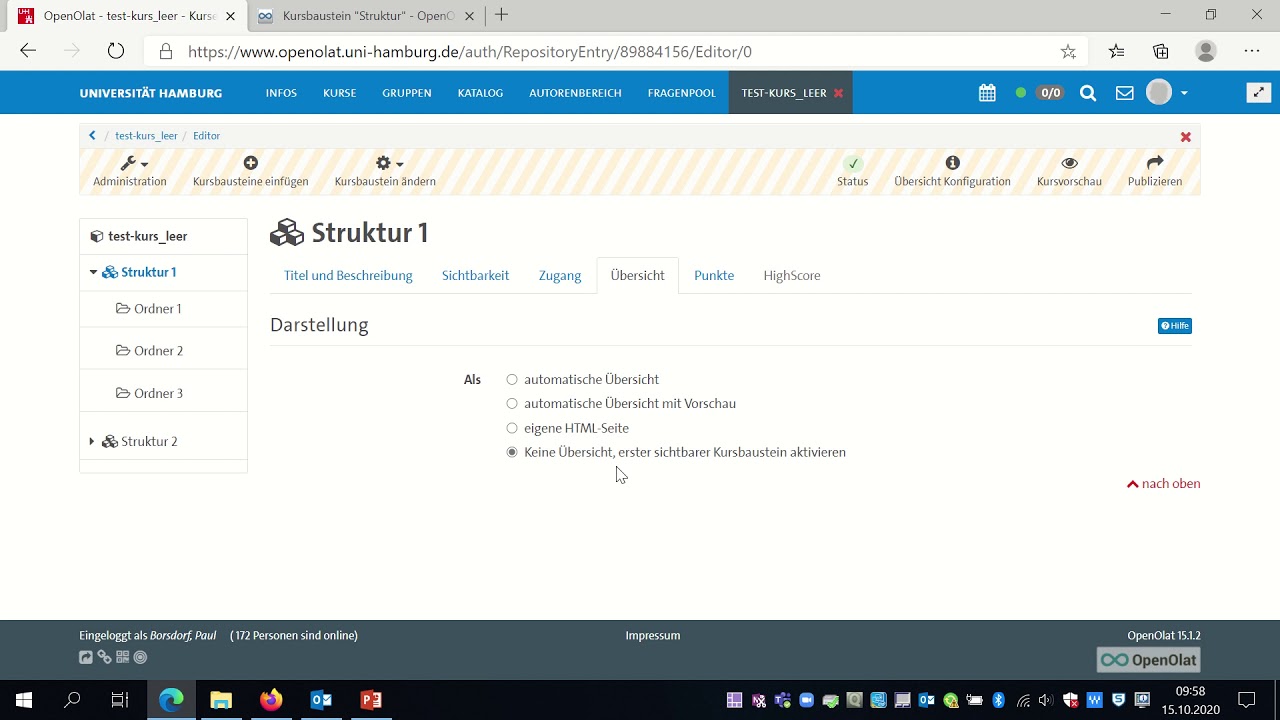Open a new browser tab
The width and height of the screenshot is (1280, 720).
[502, 15]
